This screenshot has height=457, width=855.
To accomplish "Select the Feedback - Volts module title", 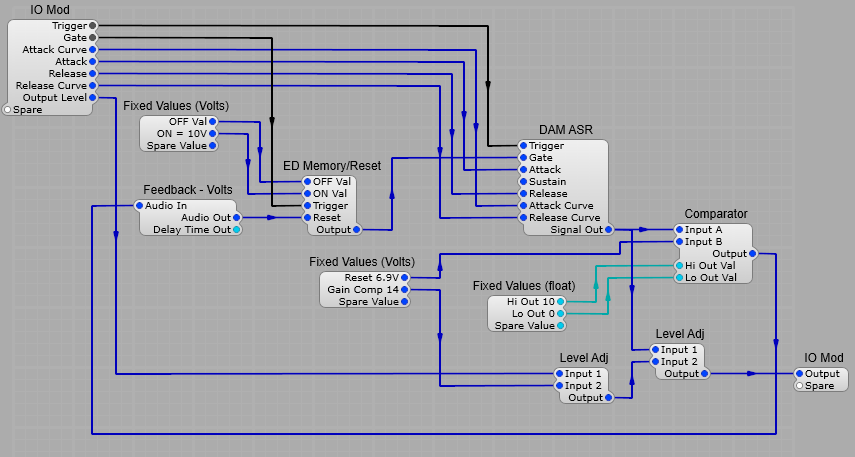I will click(188, 189).
